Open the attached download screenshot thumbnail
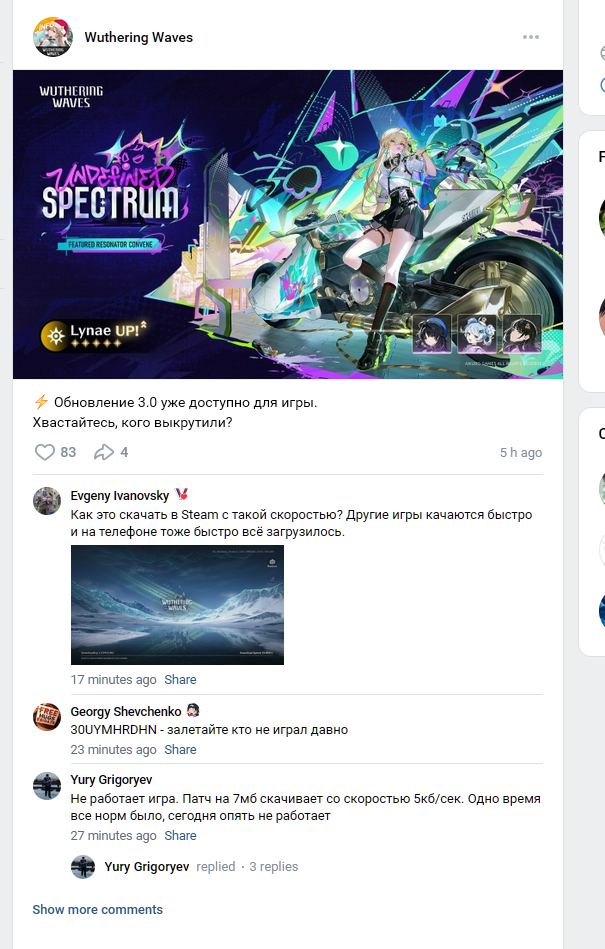This screenshot has height=949, width=605. click(x=177, y=605)
